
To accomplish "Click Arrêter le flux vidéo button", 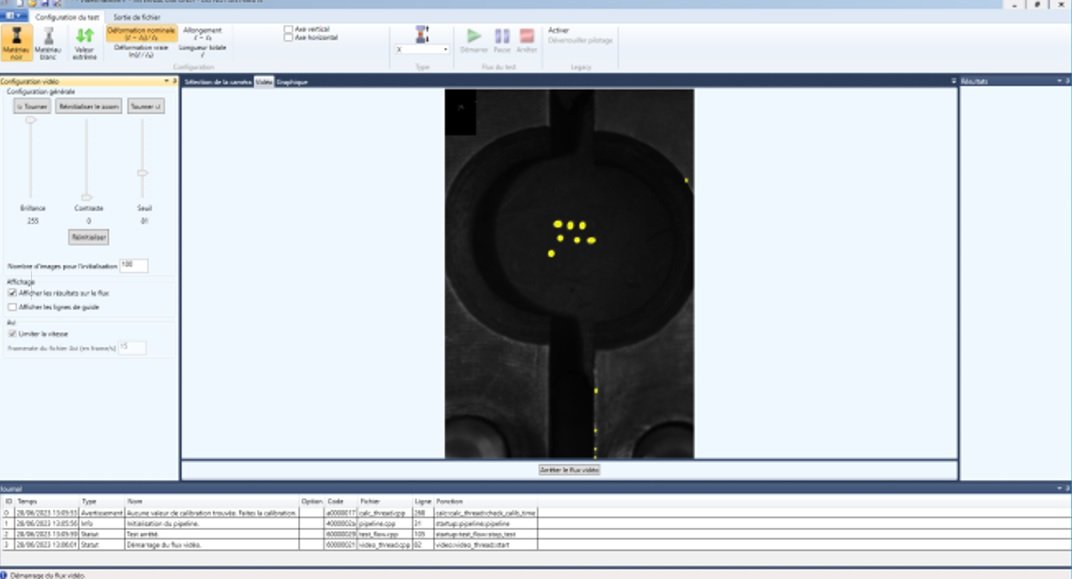I will 570,470.
